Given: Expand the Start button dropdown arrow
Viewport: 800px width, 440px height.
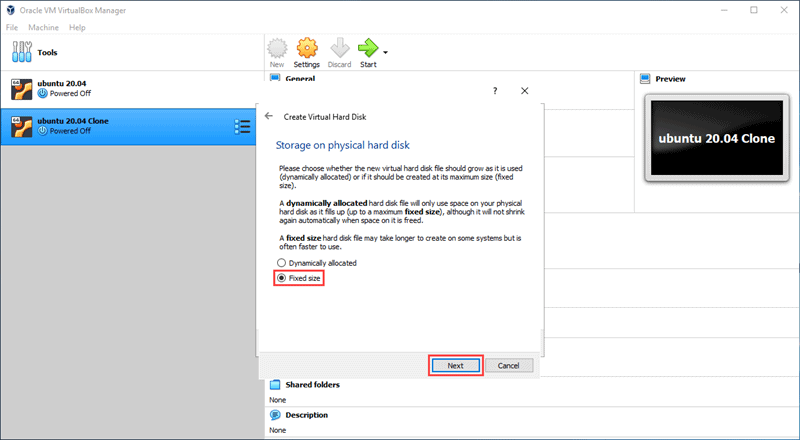Looking at the screenshot, I should point(385,52).
